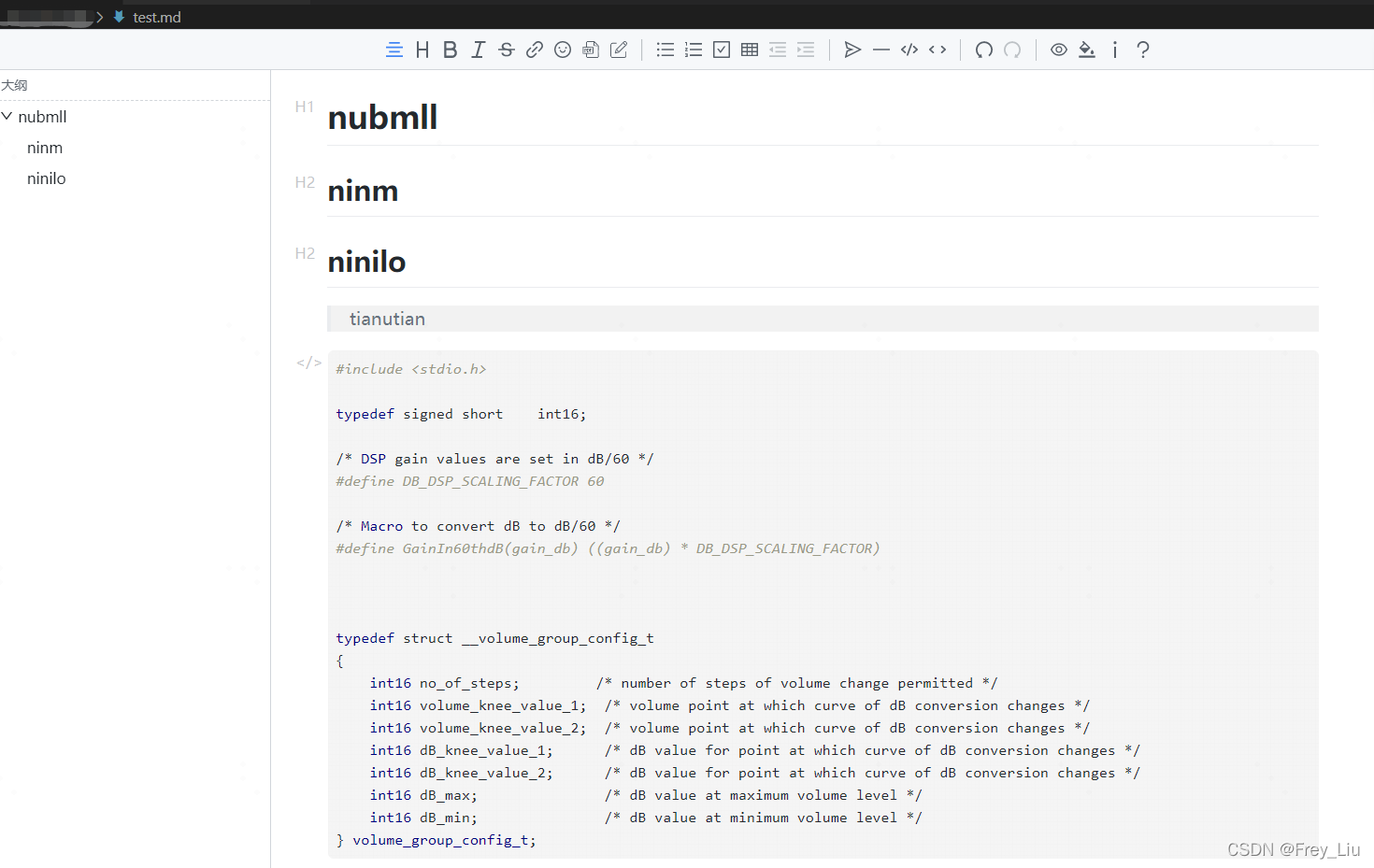Screen dimensions: 1374x868
Task: Toggle italic formatting
Action: (x=478, y=50)
